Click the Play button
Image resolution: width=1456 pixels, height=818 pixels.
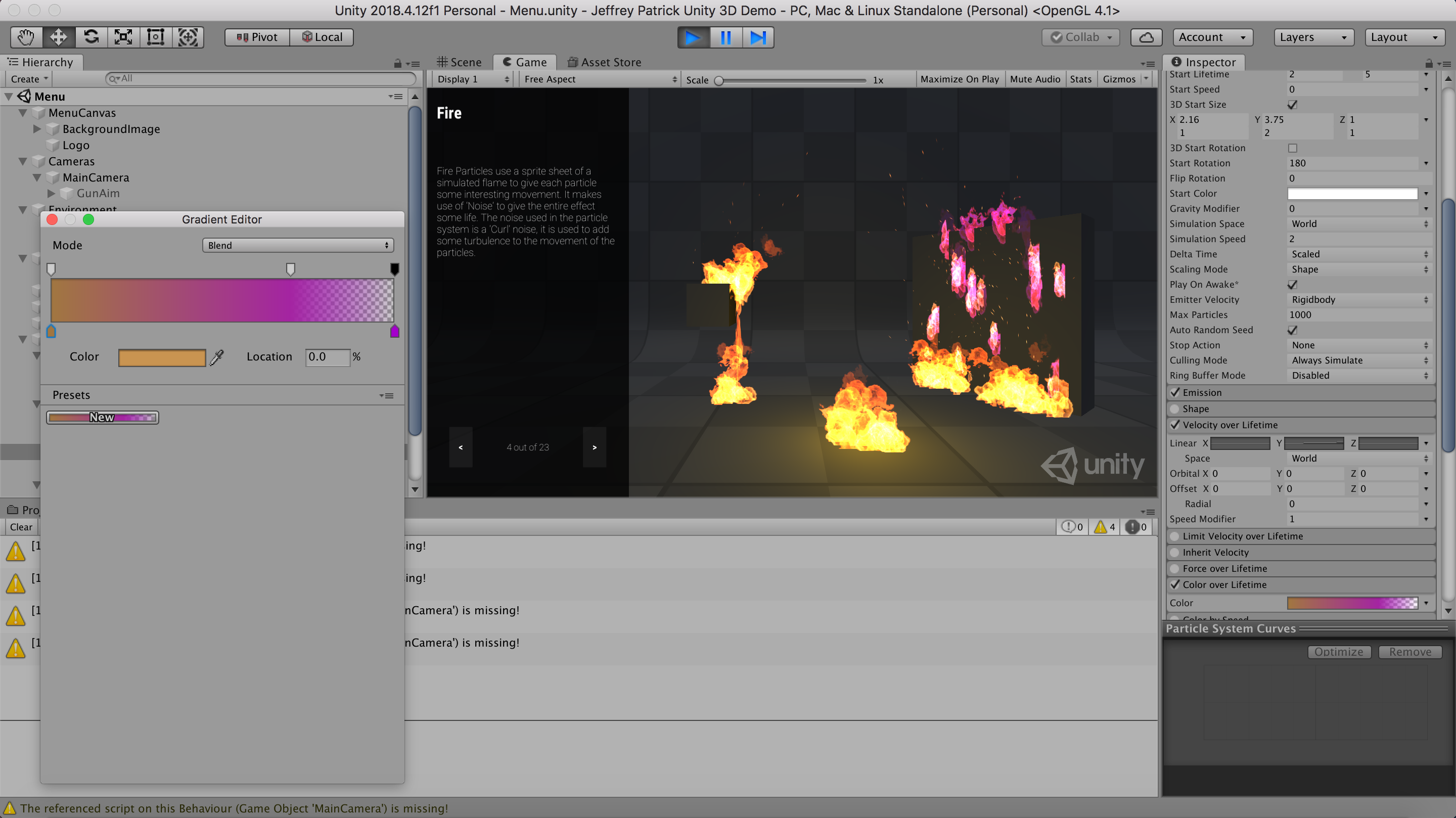[x=693, y=38]
